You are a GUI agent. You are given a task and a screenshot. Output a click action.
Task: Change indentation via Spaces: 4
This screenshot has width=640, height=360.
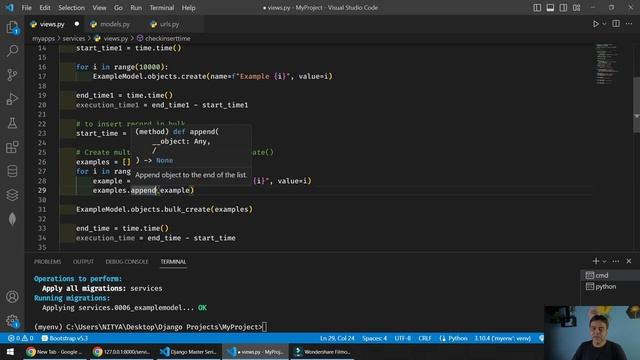374,338
